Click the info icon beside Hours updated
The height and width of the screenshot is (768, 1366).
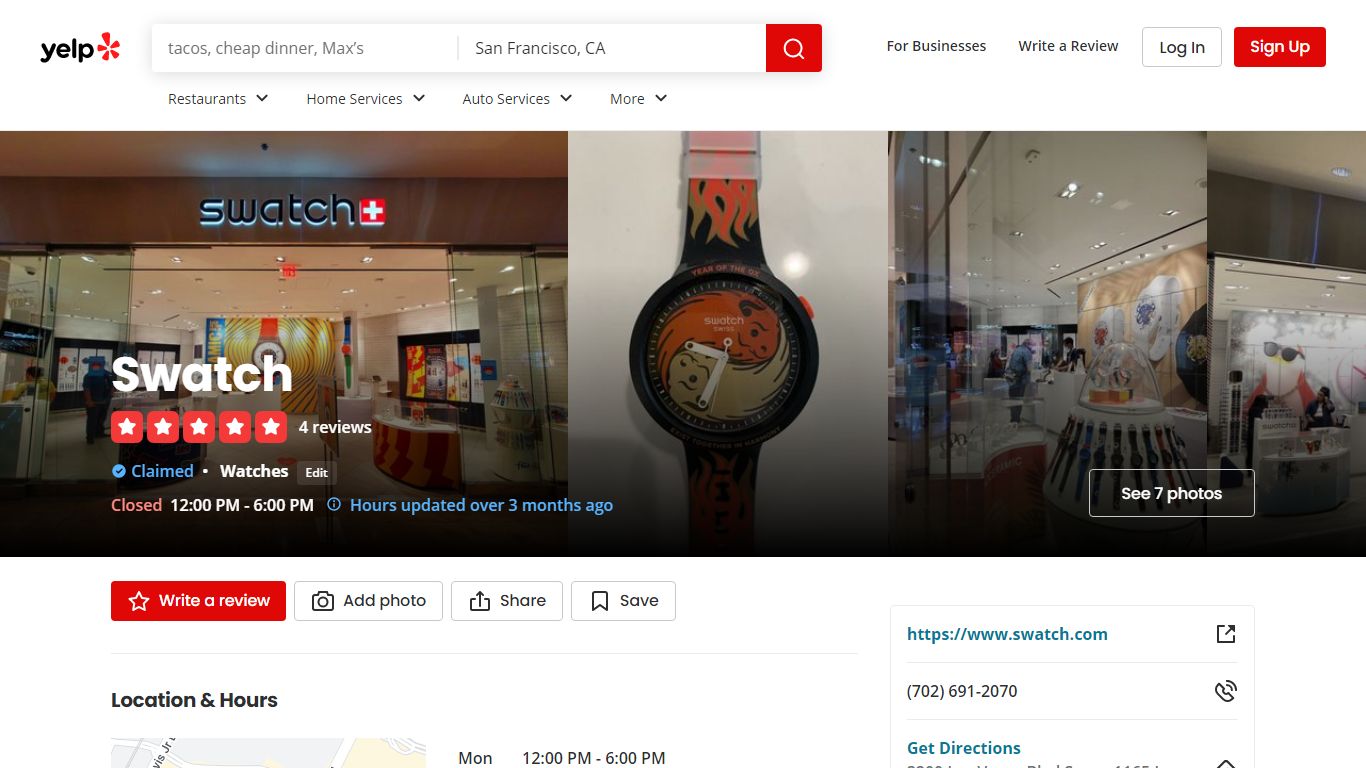point(334,505)
